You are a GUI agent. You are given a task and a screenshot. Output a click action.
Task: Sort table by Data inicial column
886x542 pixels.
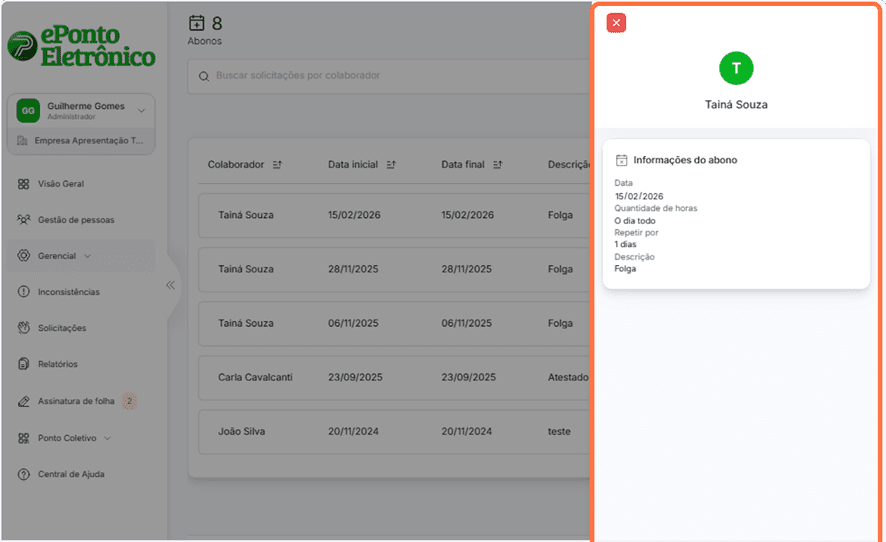click(391, 165)
